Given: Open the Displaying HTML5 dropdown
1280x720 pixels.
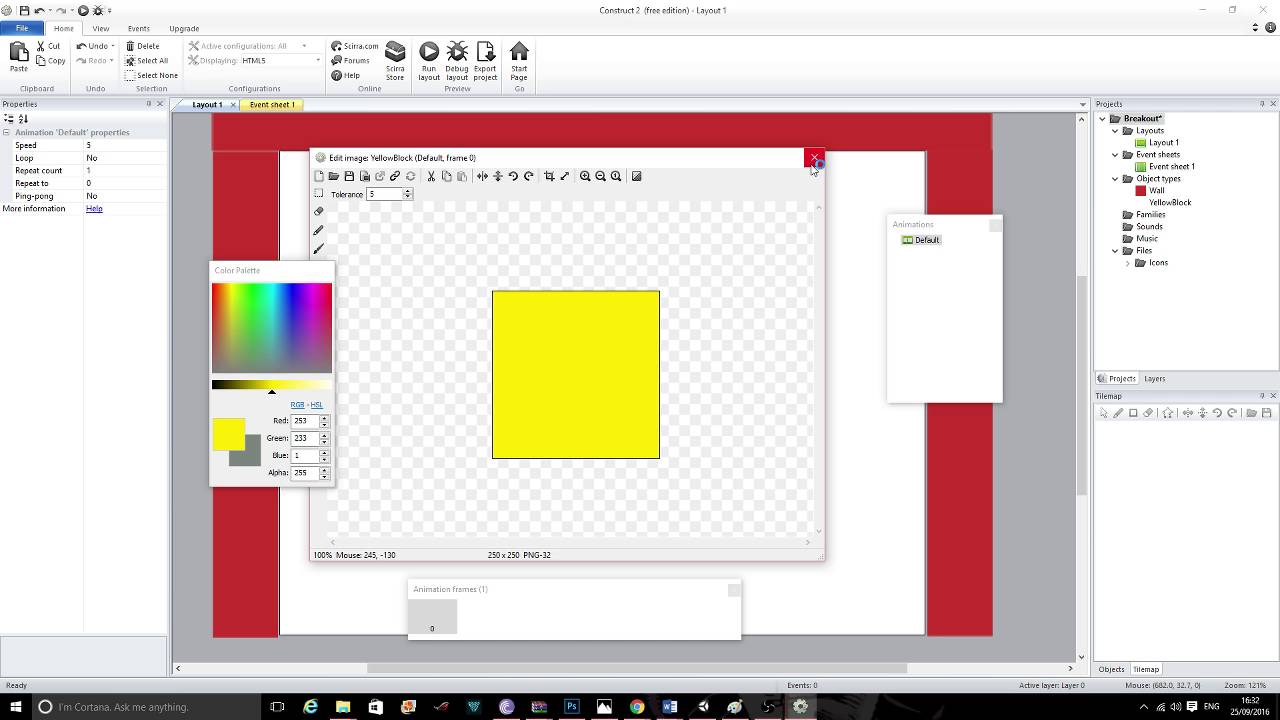Looking at the screenshot, I should coord(318,61).
